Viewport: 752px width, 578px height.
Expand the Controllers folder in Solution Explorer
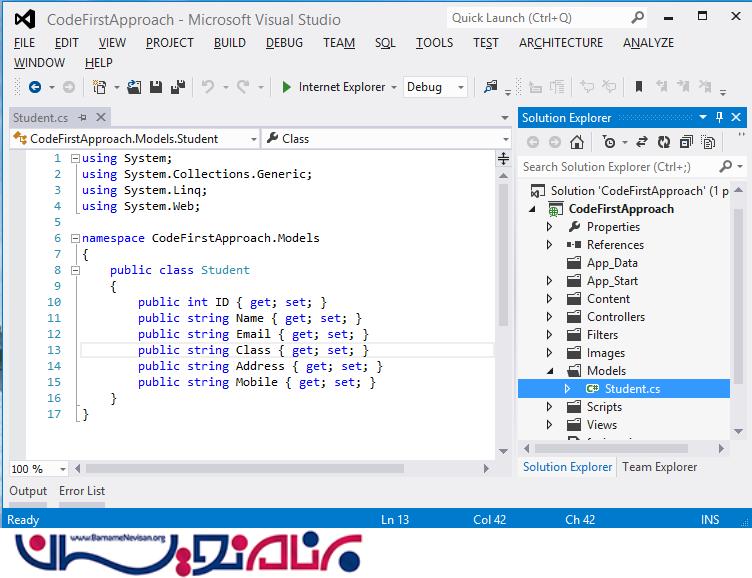pyautogui.click(x=549, y=317)
